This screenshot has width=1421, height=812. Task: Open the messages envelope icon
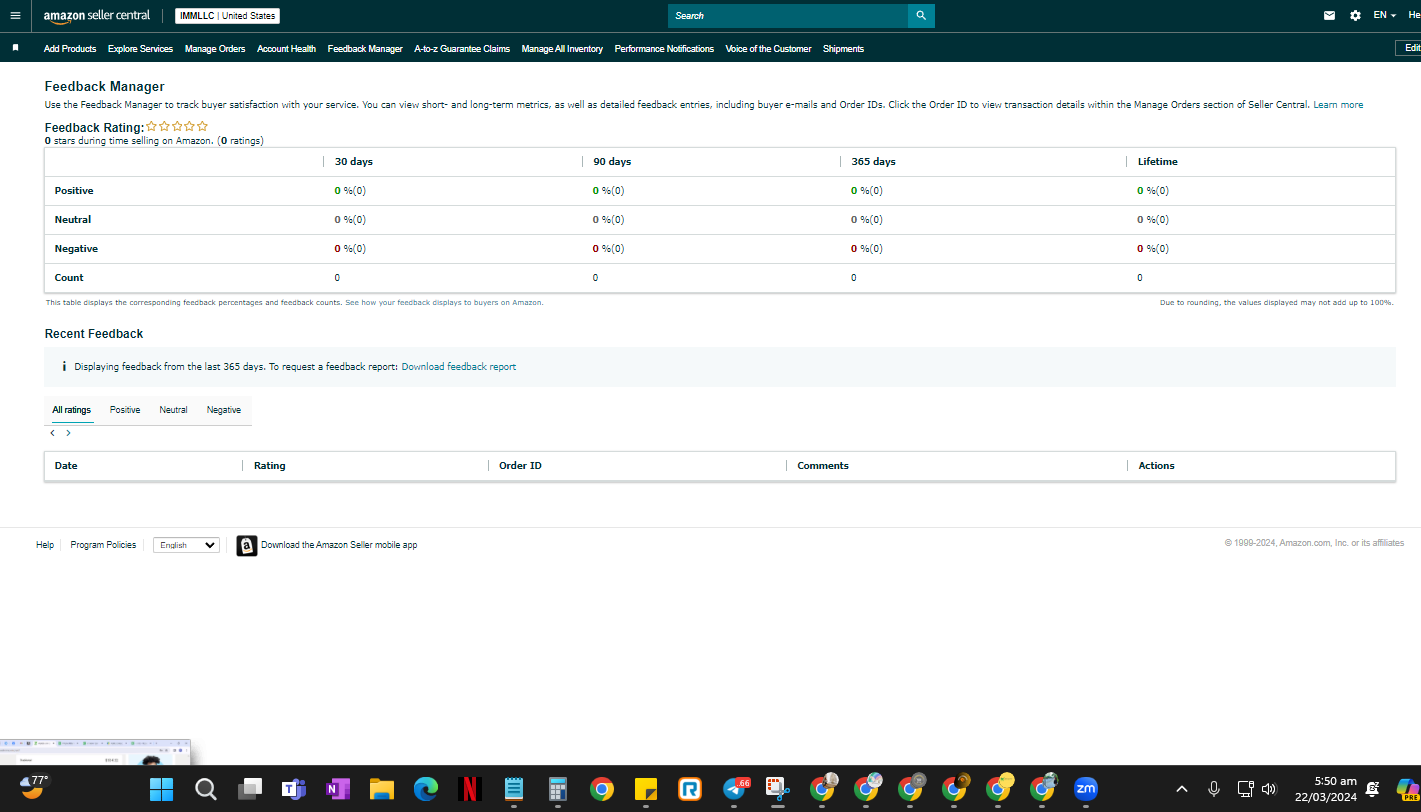coord(1329,16)
